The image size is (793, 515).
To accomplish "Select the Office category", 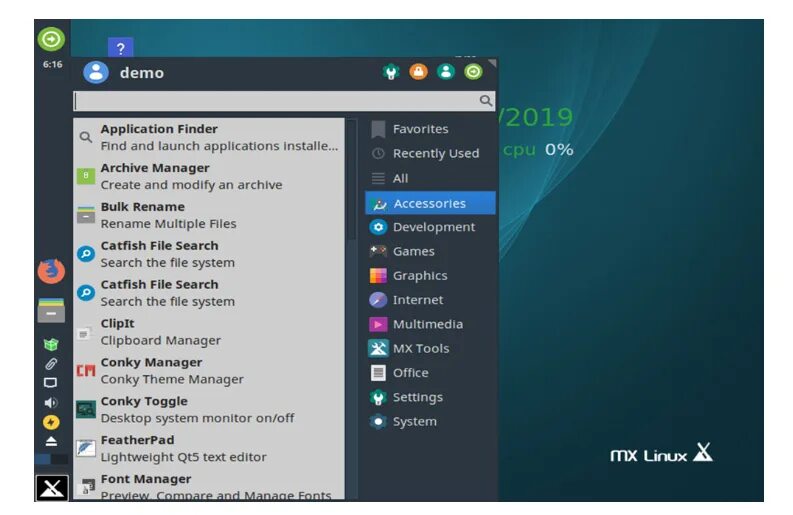I will pyautogui.click(x=430, y=373).
